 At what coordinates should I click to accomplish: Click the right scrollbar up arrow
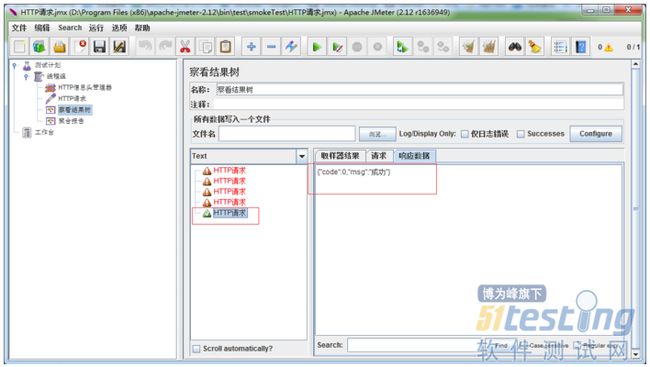[635, 64]
